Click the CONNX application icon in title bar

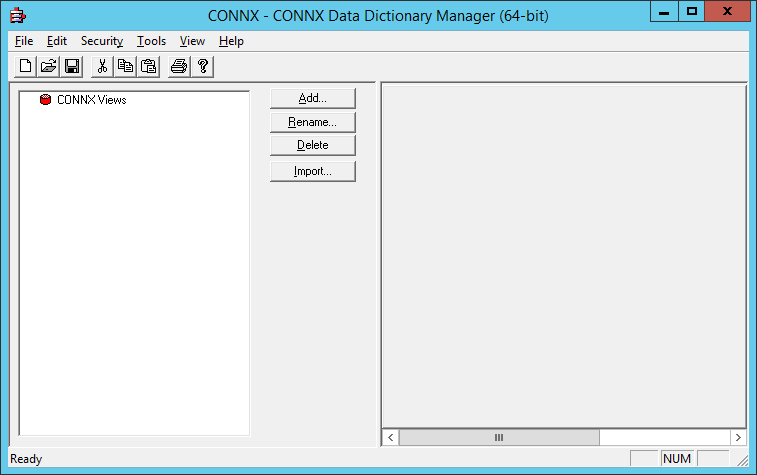tap(18, 15)
